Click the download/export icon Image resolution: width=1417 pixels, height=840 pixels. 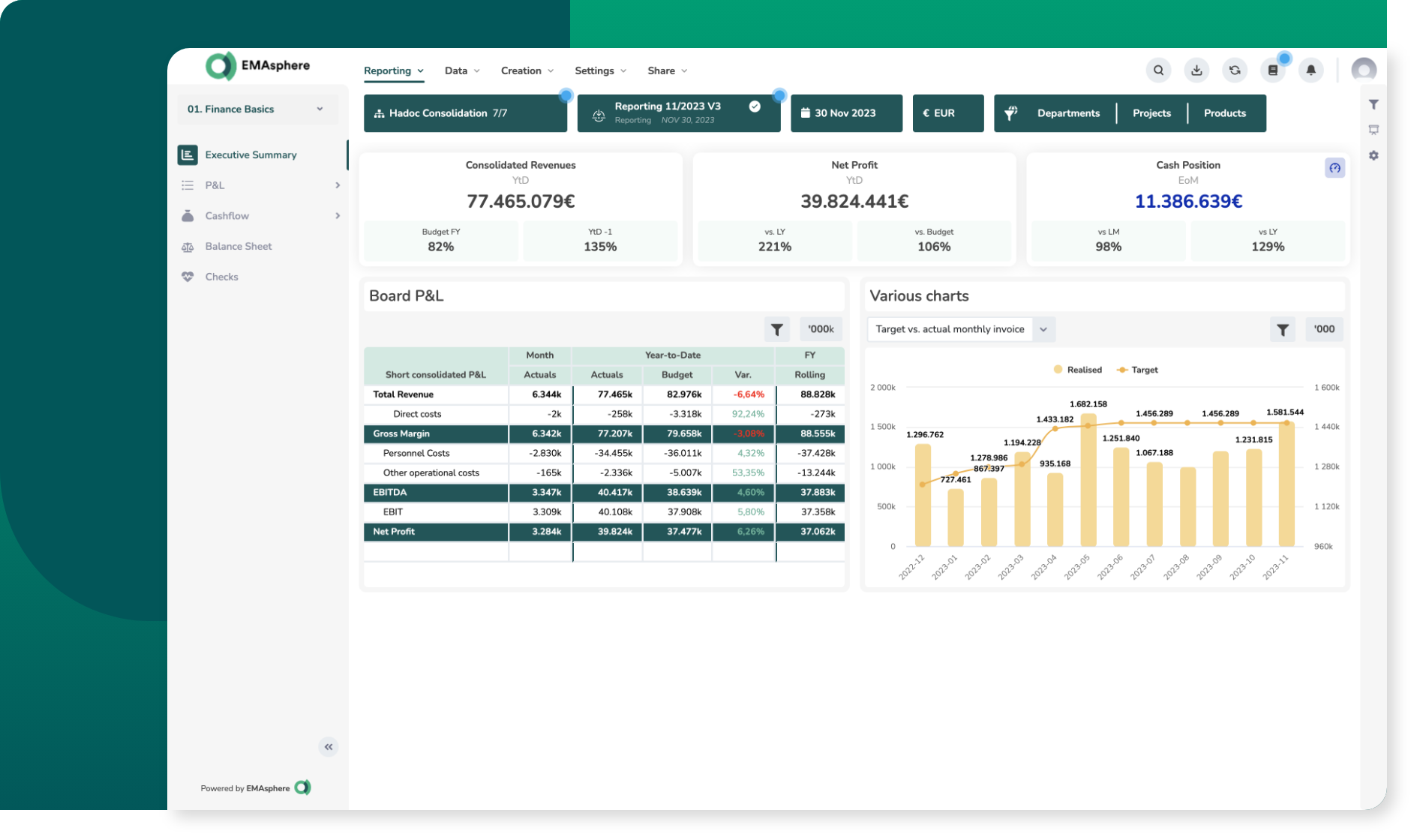coord(1196,70)
